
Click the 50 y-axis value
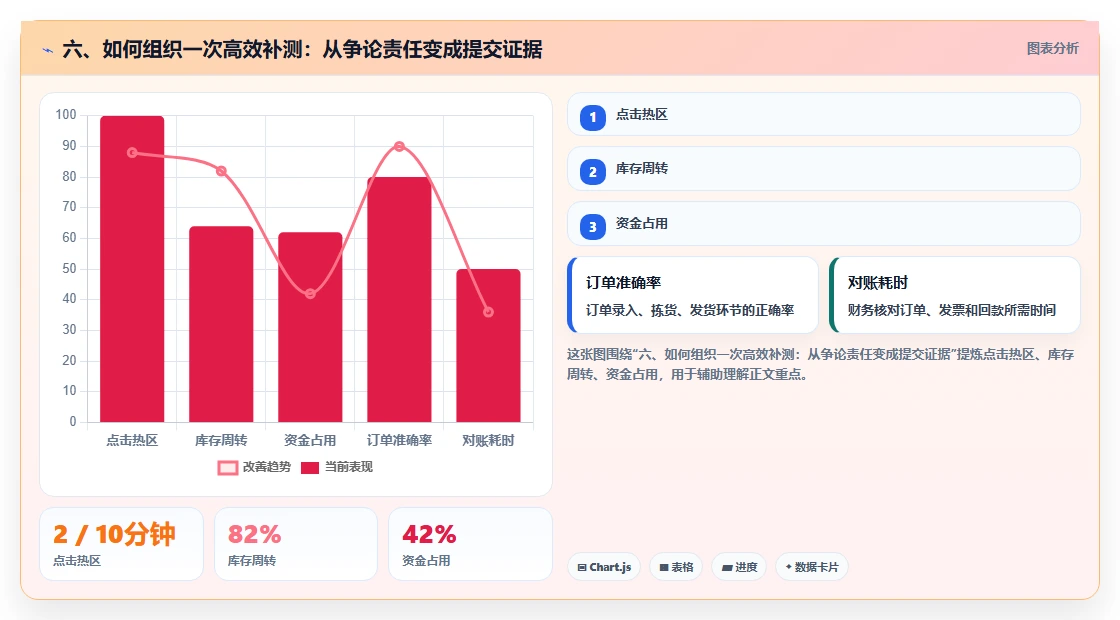(69, 269)
